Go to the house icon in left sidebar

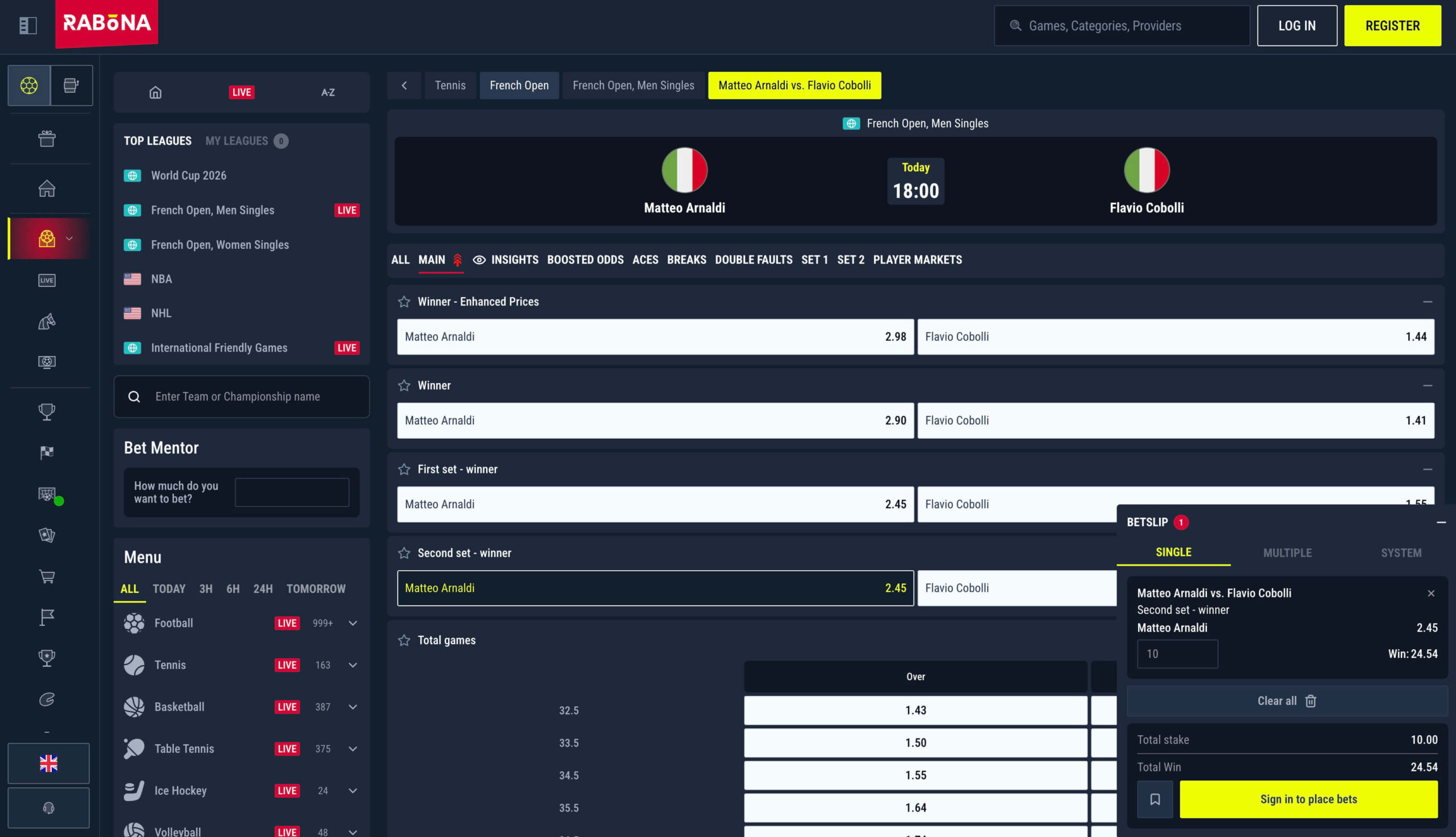coord(47,188)
